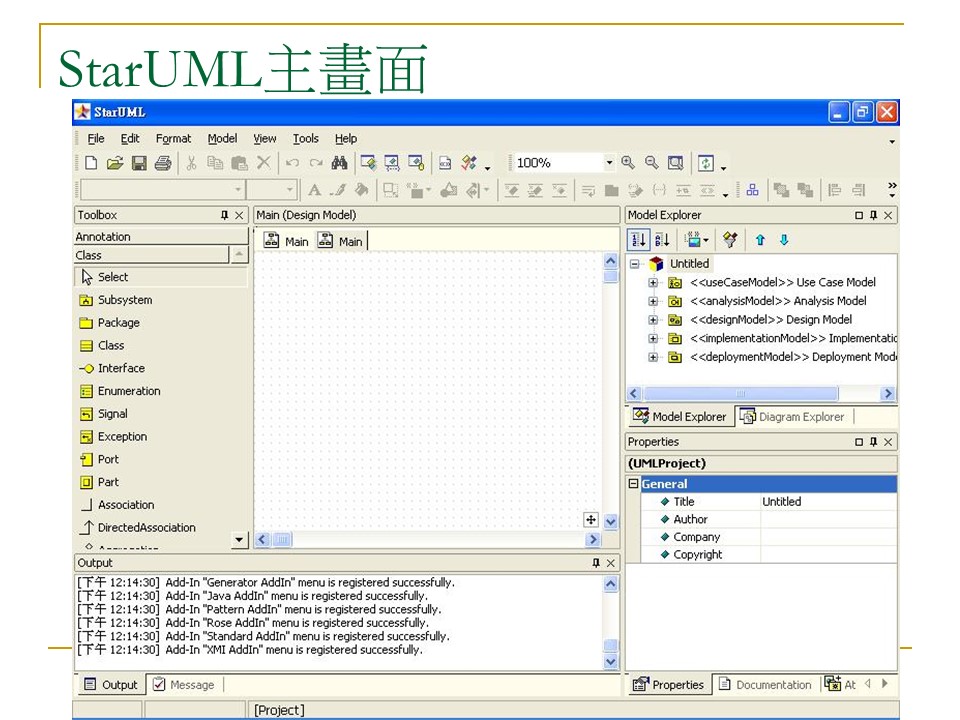Open the Class toolbox section header
960x720 pixels.
pos(151,255)
